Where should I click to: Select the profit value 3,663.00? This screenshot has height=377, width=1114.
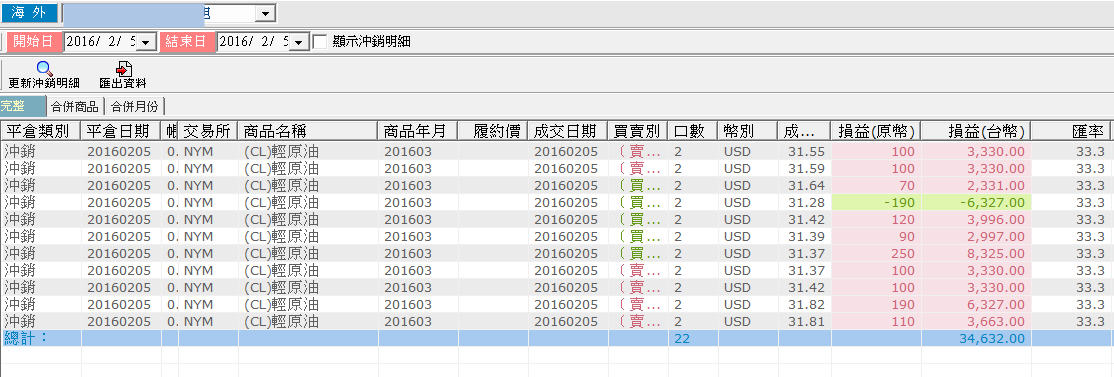(977, 322)
